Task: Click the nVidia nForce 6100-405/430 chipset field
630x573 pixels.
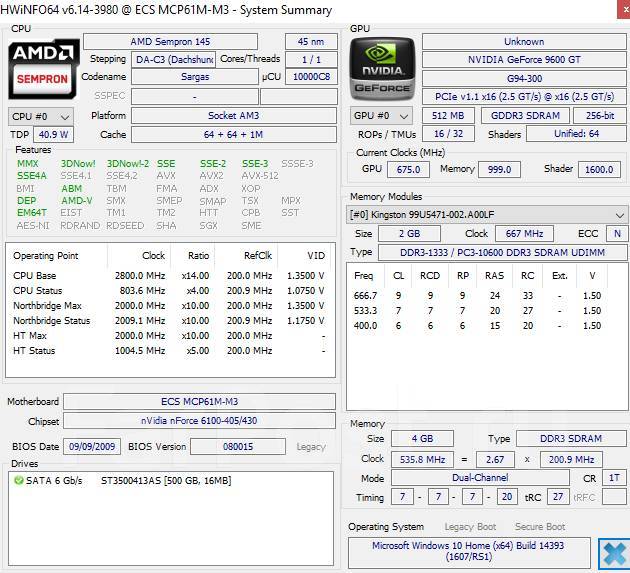Action: 199,421
